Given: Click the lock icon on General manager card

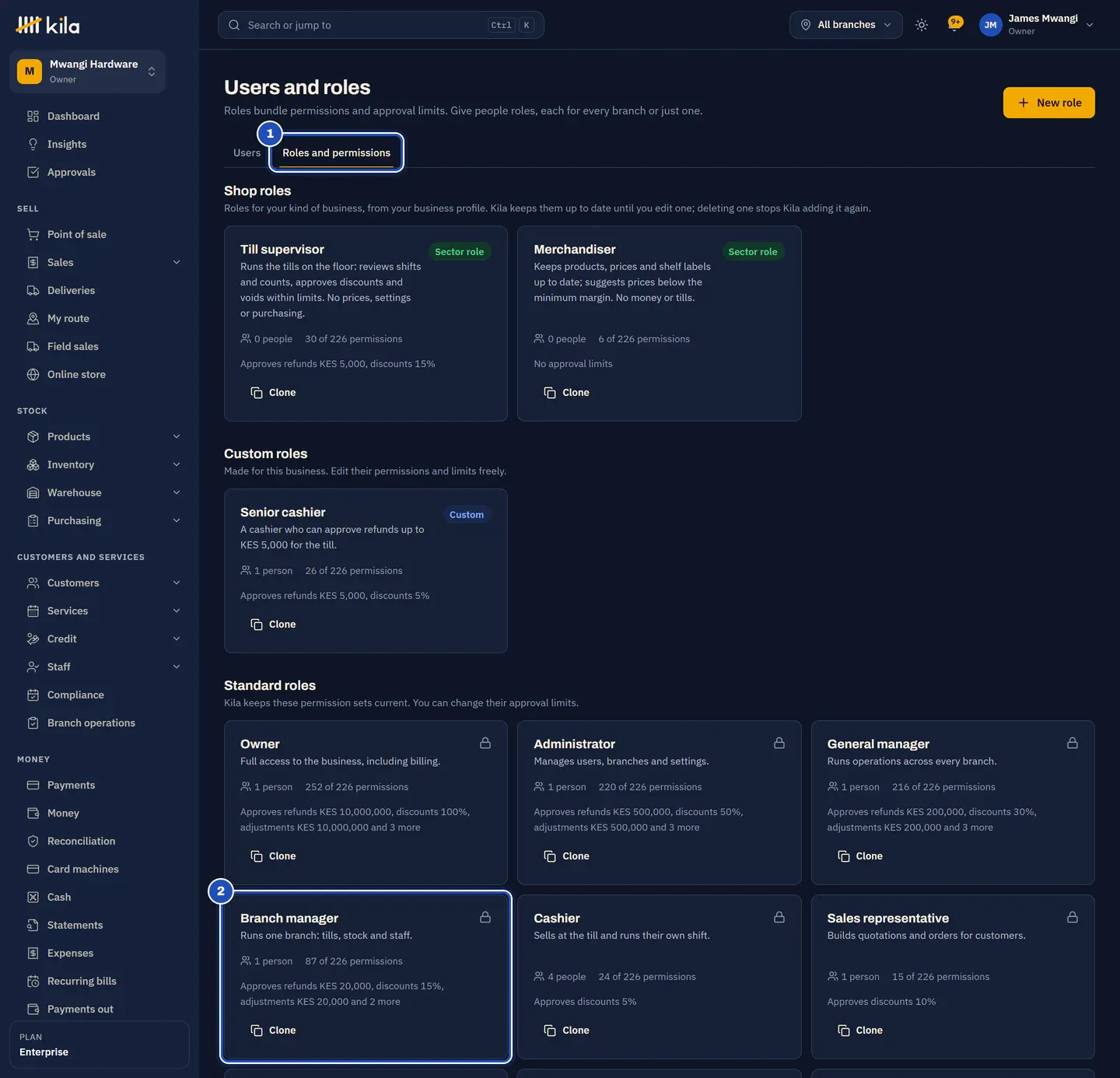Looking at the screenshot, I should coord(1073,743).
